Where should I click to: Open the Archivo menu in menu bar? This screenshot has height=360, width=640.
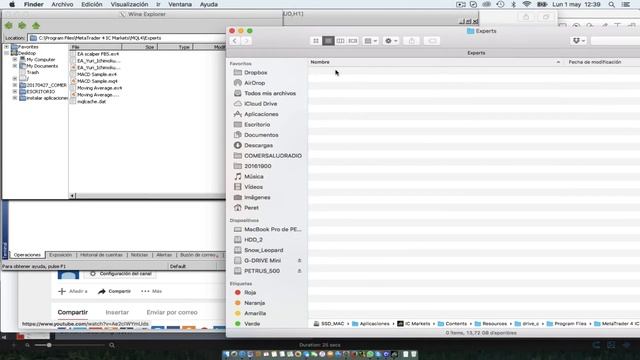[x=62, y=4]
